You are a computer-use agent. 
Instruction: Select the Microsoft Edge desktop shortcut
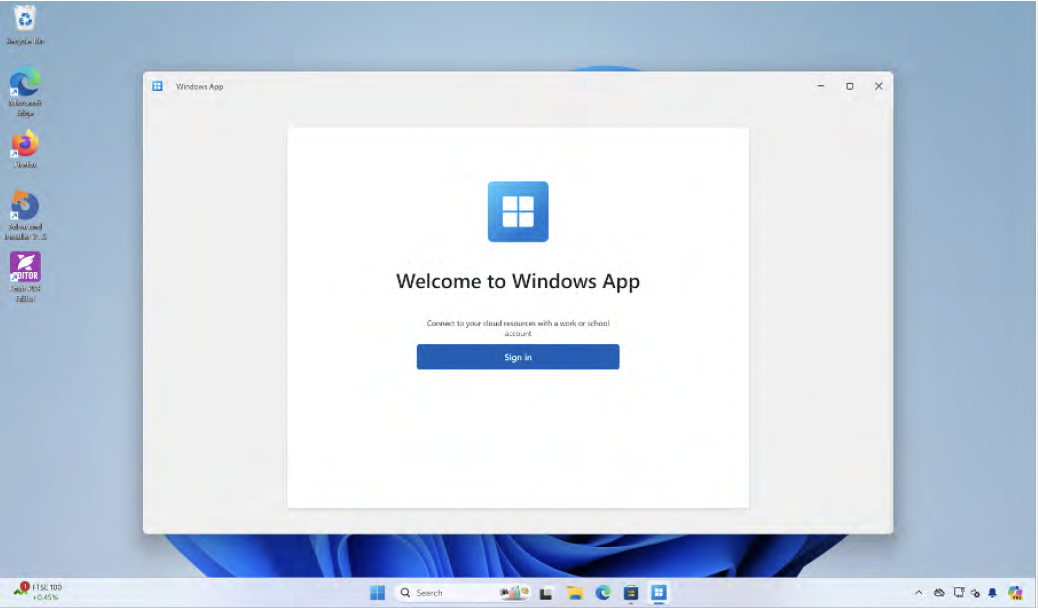25,91
